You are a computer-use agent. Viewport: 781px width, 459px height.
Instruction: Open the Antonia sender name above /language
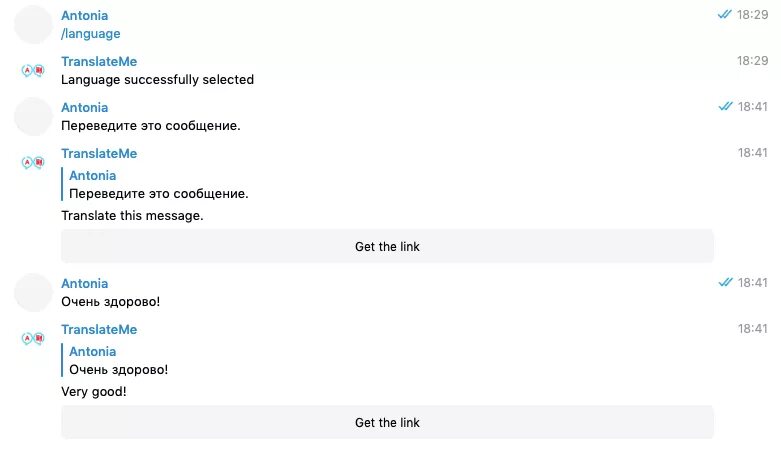click(x=85, y=15)
